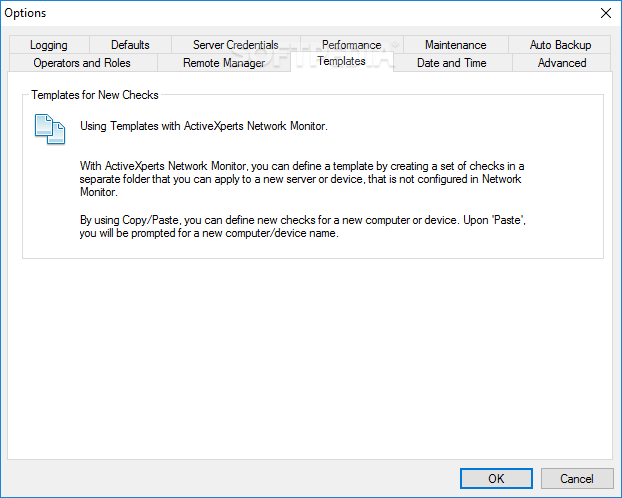Switch to the Auto Backup tab
Screen dimensions: 622x498
[x=560, y=45]
